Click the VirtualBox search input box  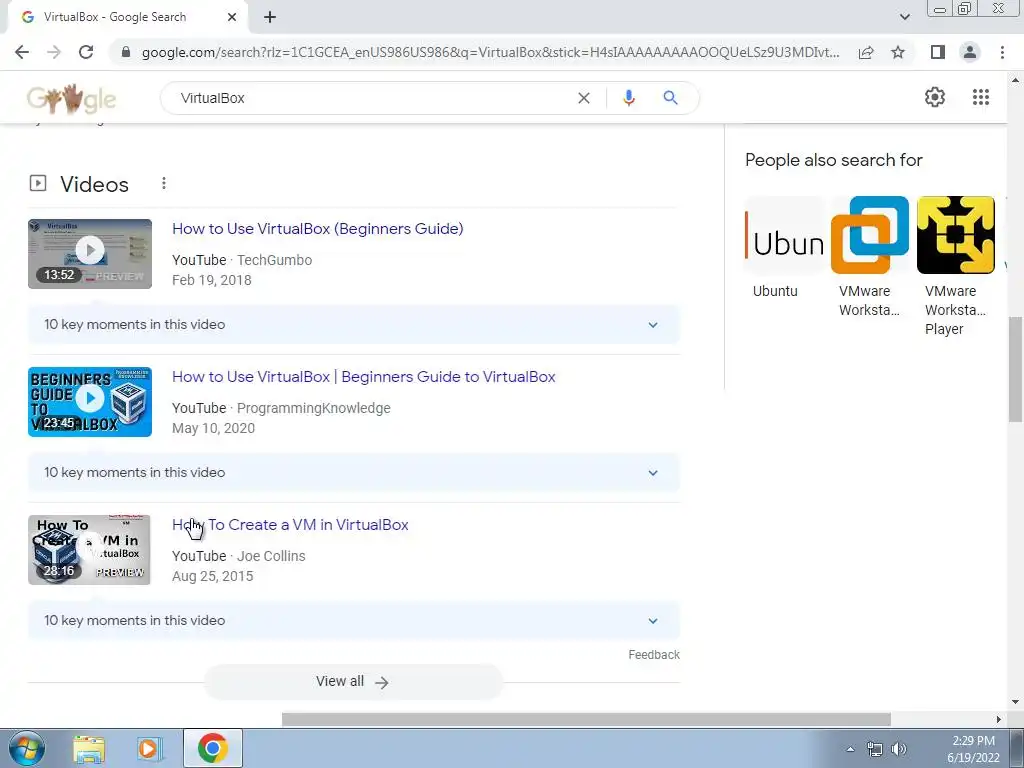372,98
